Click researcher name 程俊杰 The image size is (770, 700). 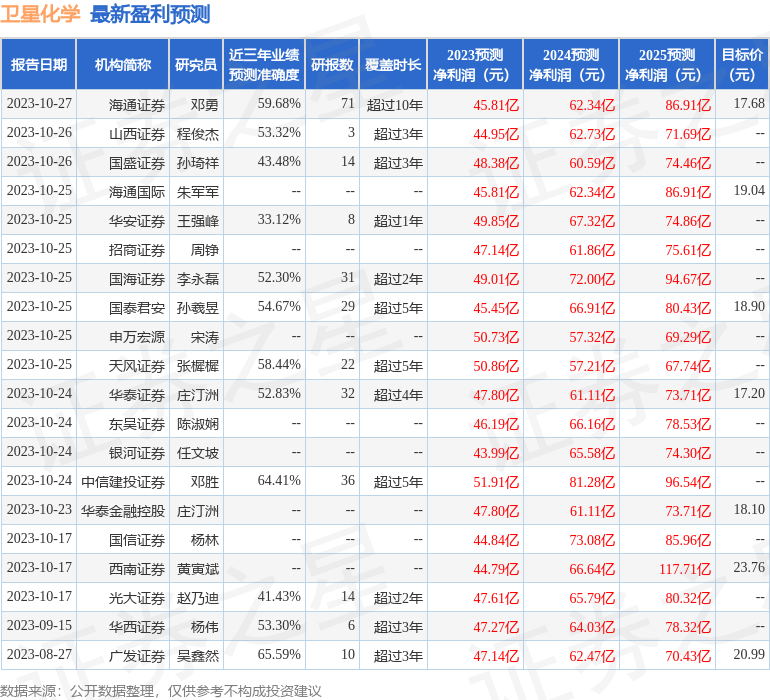(x=197, y=134)
